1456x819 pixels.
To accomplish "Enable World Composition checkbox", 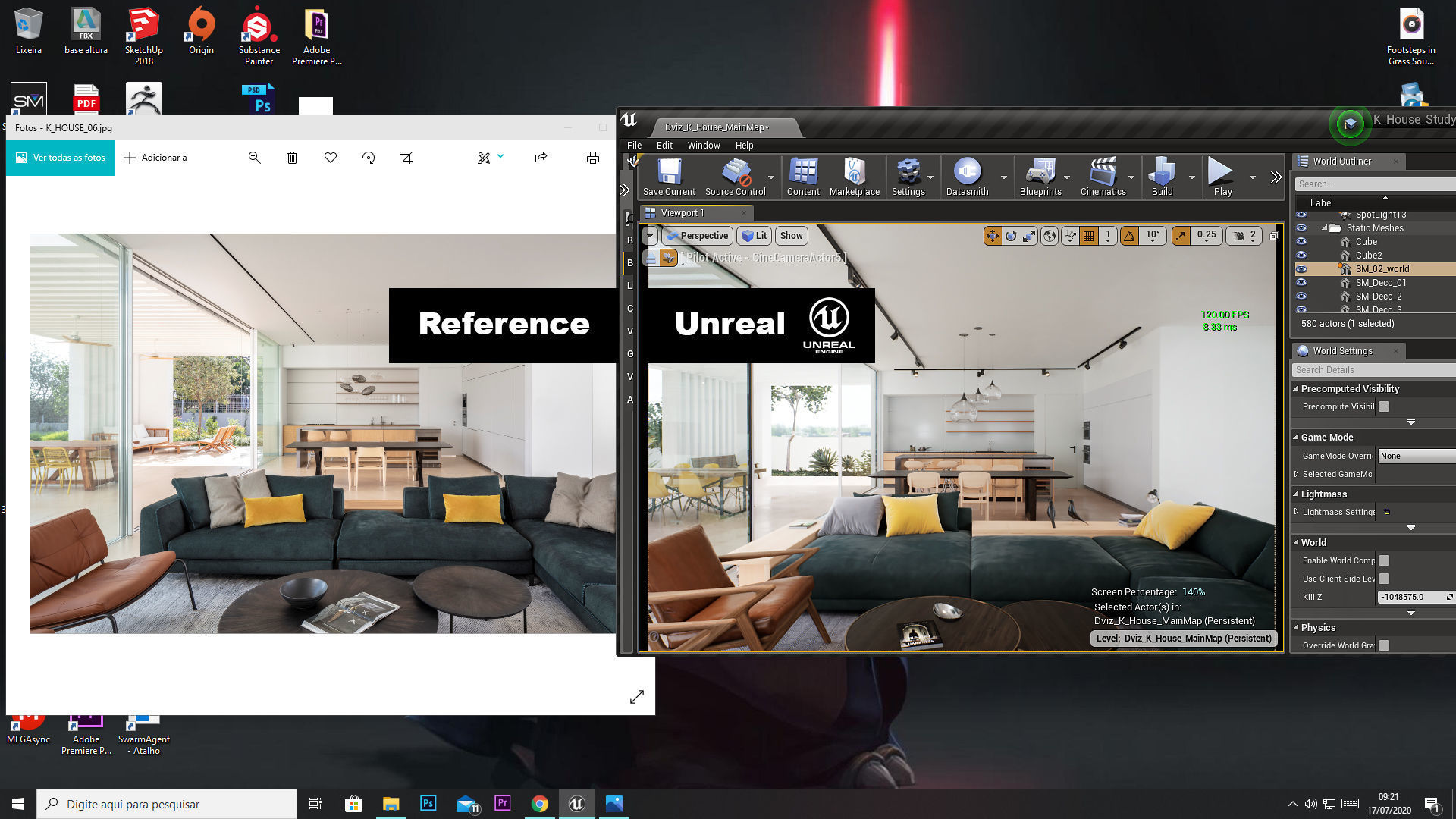I will click(x=1384, y=560).
